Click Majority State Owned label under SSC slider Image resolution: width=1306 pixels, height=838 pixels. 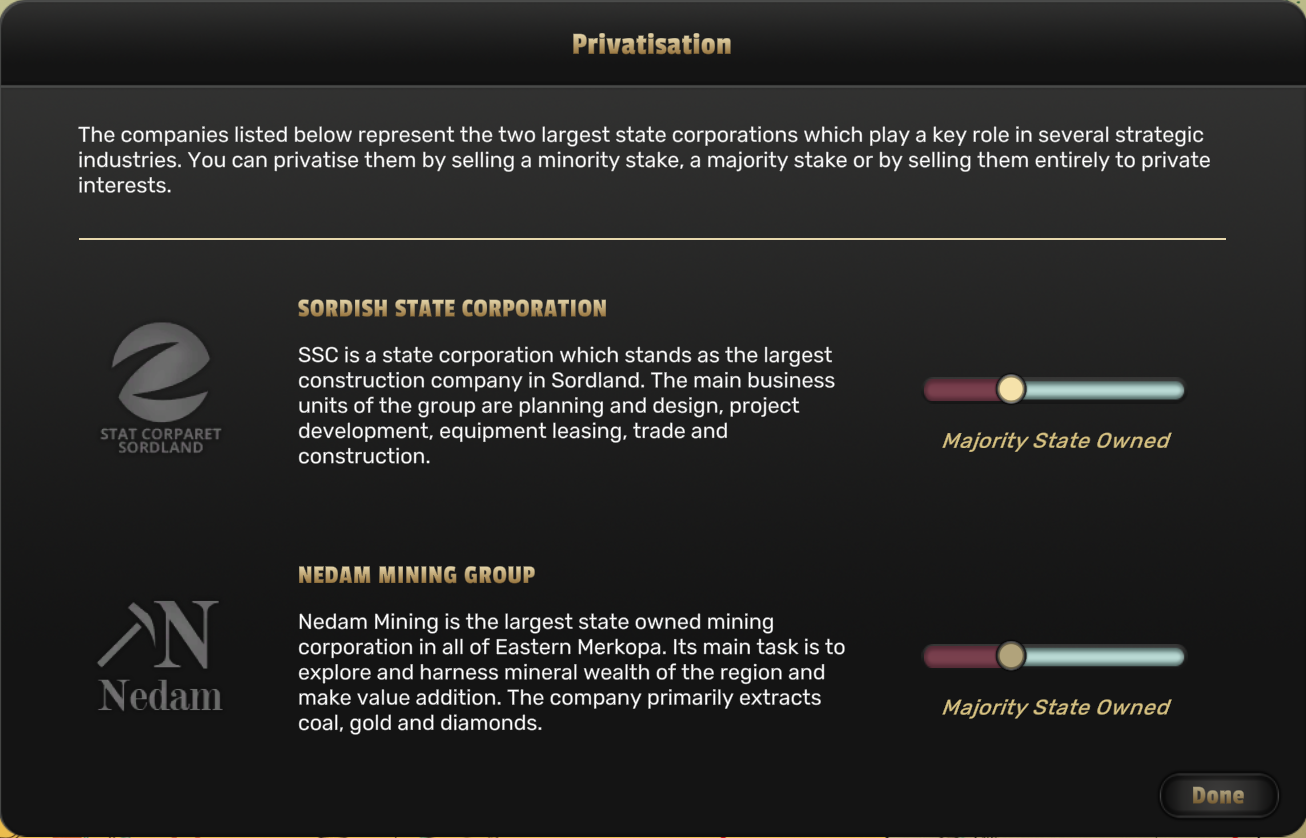coord(1055,441)
